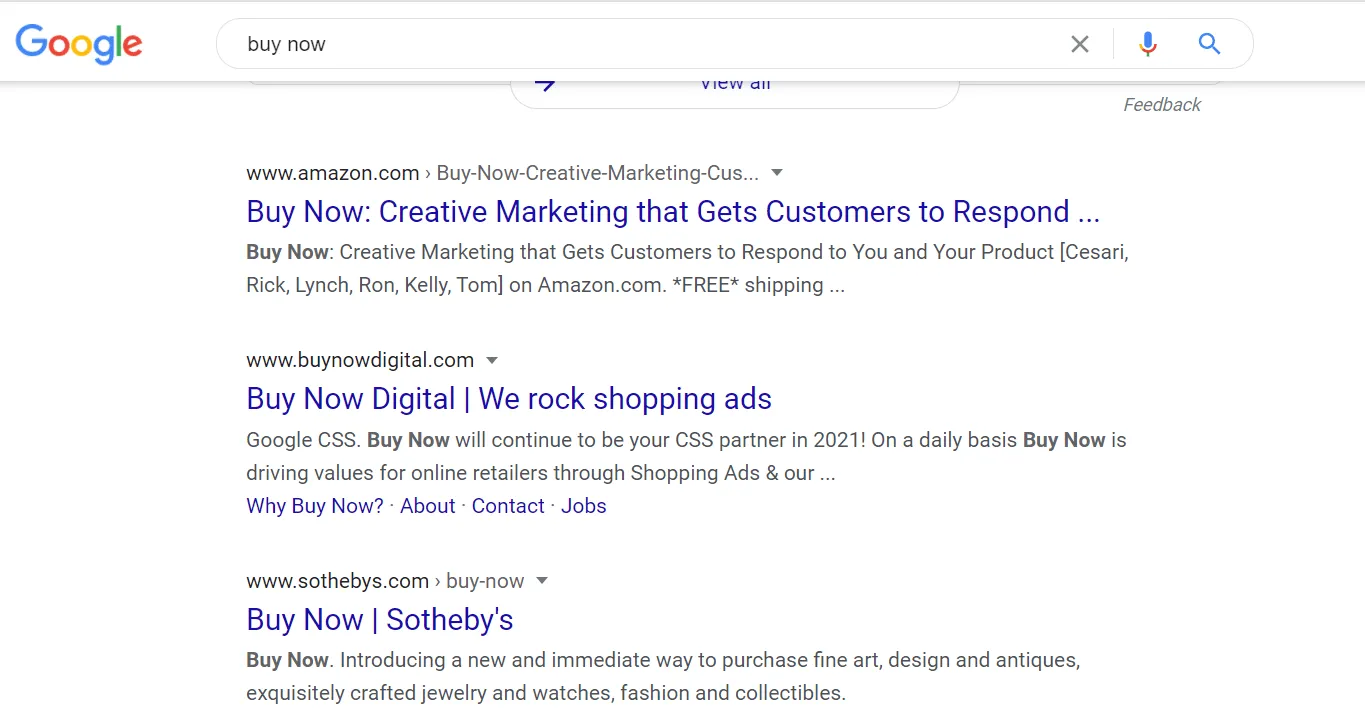Visit the Contact sitelink

[x=507, y=506]
